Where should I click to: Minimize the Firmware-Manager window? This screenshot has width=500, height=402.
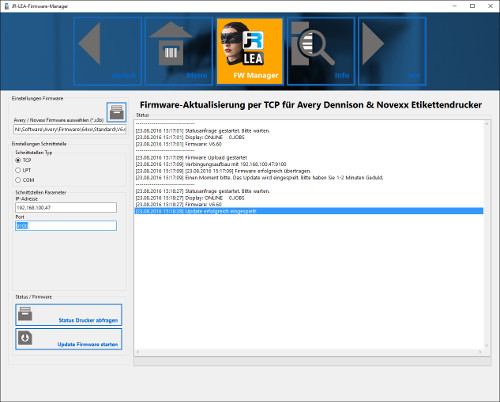(x=454, y=6)
